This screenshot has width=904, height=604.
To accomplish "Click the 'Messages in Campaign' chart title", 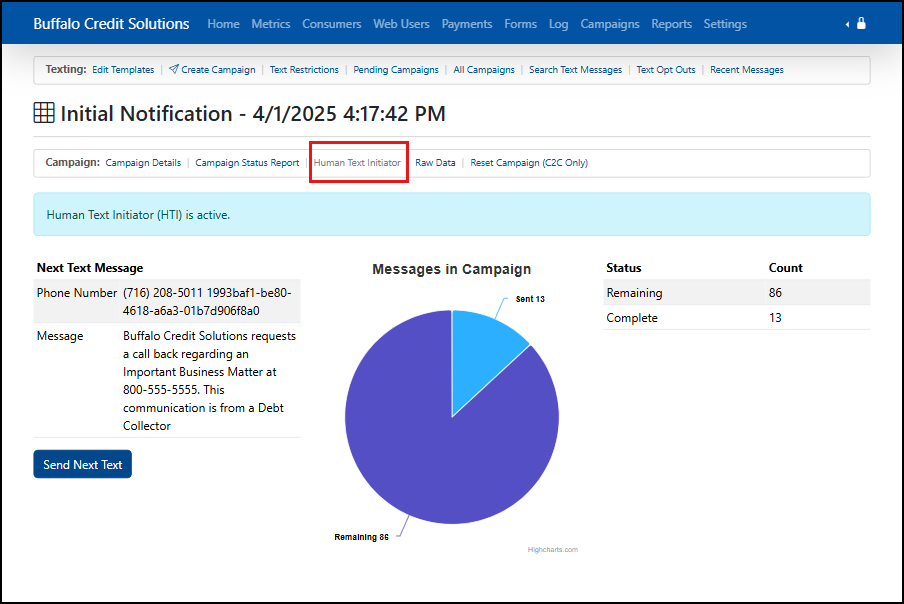I will click(x=451, y=269).
